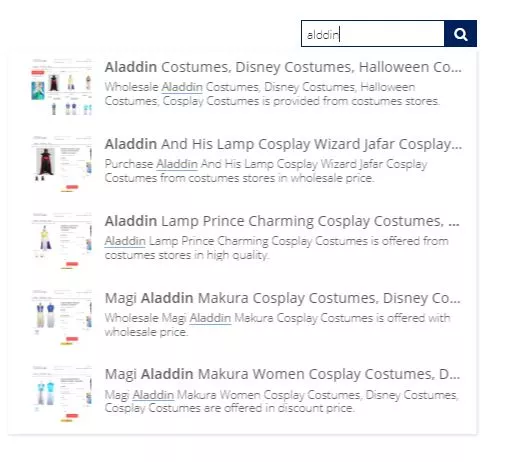Screen dimensions: 505x462
Task: Click the underlined Aladdin in the last result description
Action: pyautogui.click(x=153, y=395)
